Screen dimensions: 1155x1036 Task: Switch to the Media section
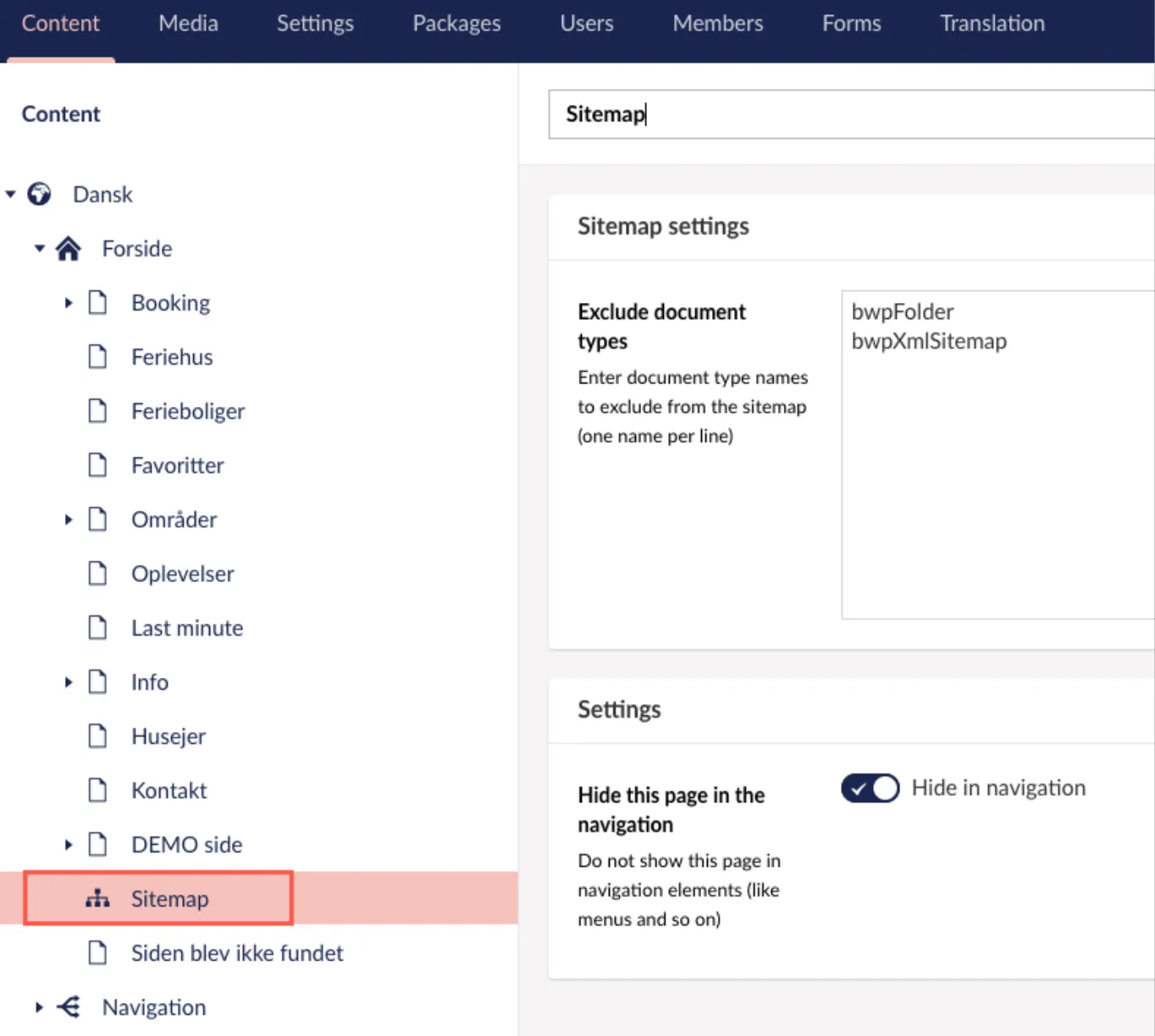coord(188,24)
